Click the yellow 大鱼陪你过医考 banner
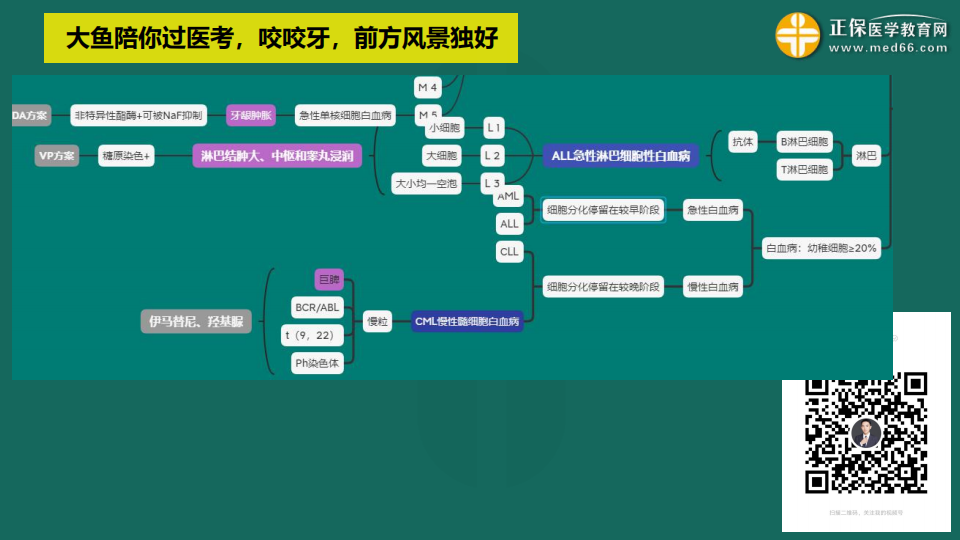Image resolution: width=960 pixels, height=540 pixels. pos(281,38)
